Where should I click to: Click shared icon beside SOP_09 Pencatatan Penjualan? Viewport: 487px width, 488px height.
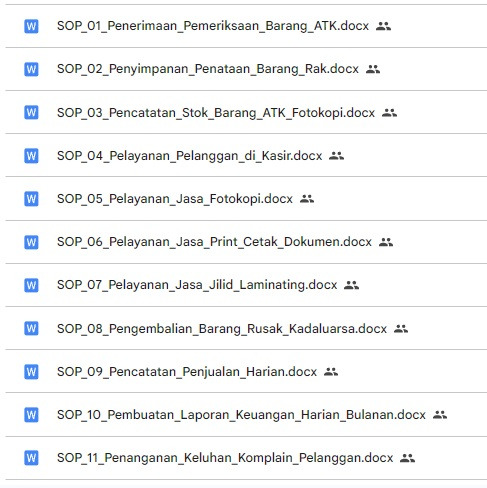coord(331,372)
